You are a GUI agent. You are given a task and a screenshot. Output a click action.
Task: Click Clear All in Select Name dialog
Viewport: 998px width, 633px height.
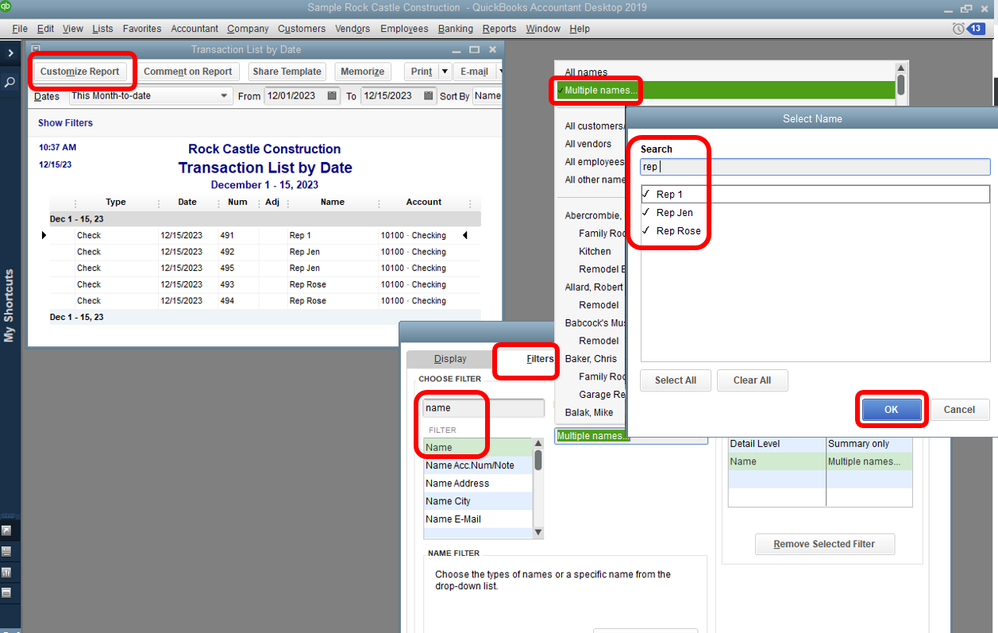[752, 380]
